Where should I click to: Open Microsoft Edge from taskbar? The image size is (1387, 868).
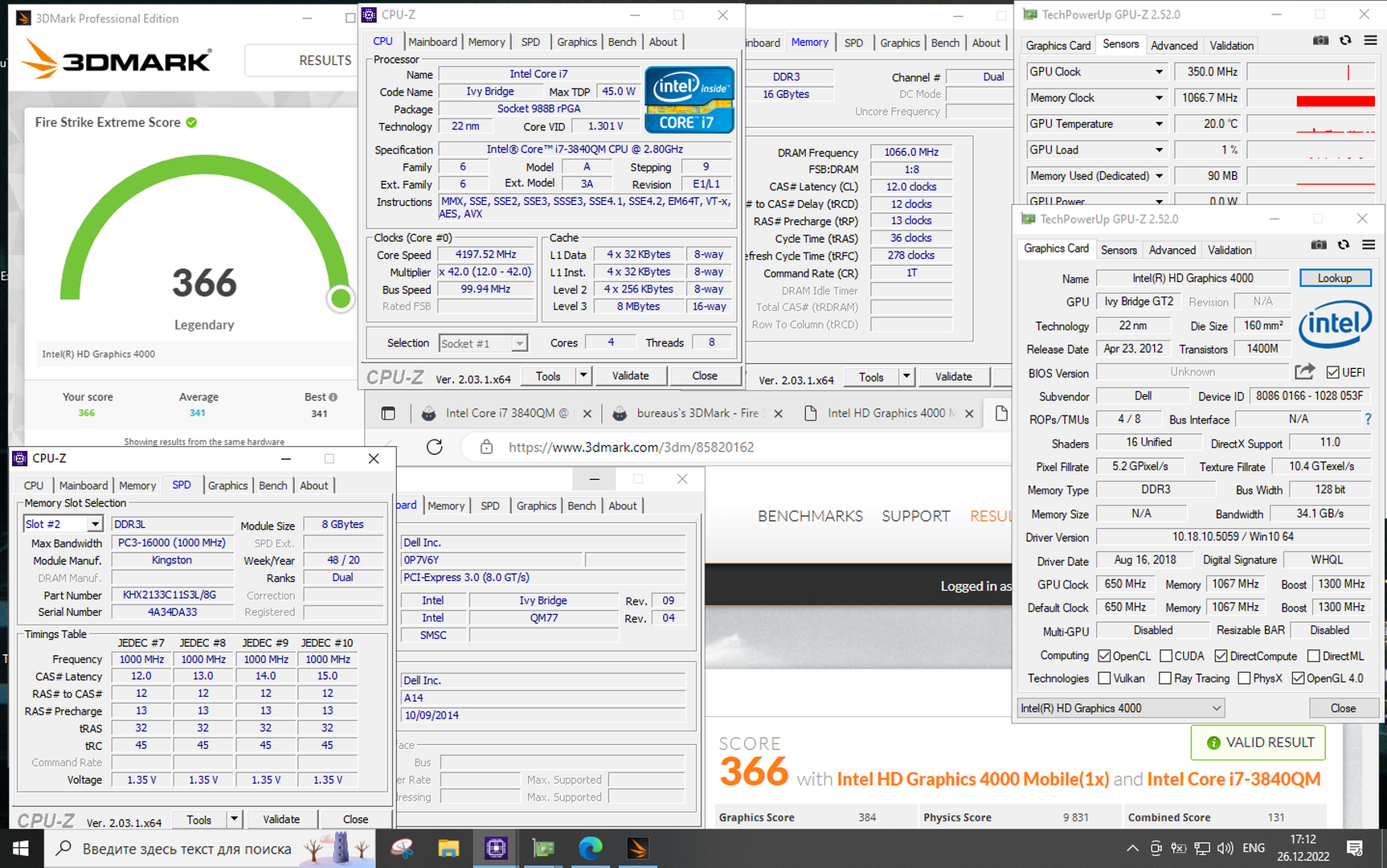[x=591, y=848]
